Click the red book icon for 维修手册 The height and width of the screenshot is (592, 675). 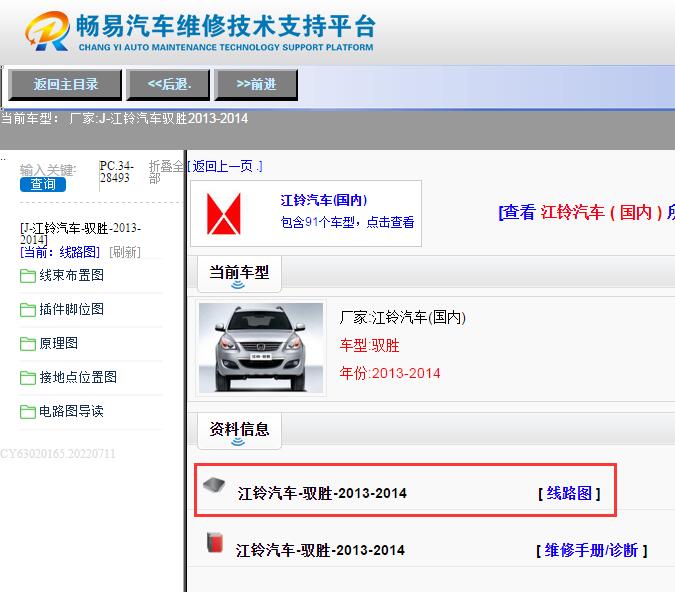214,542
